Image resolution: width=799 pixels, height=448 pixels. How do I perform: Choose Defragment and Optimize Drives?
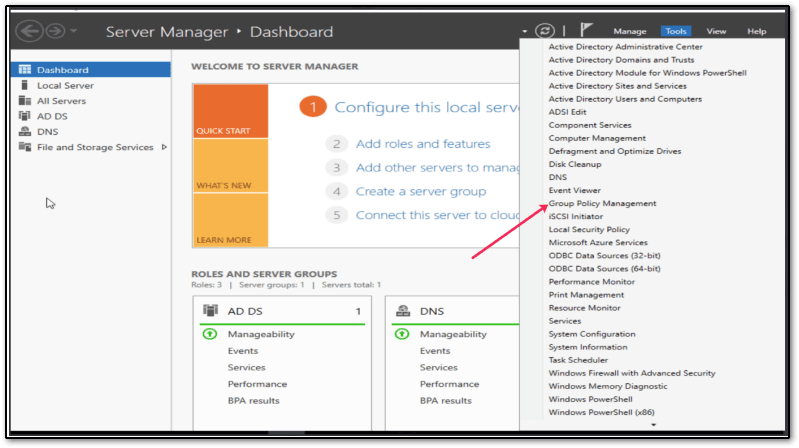tap(615, 151)
